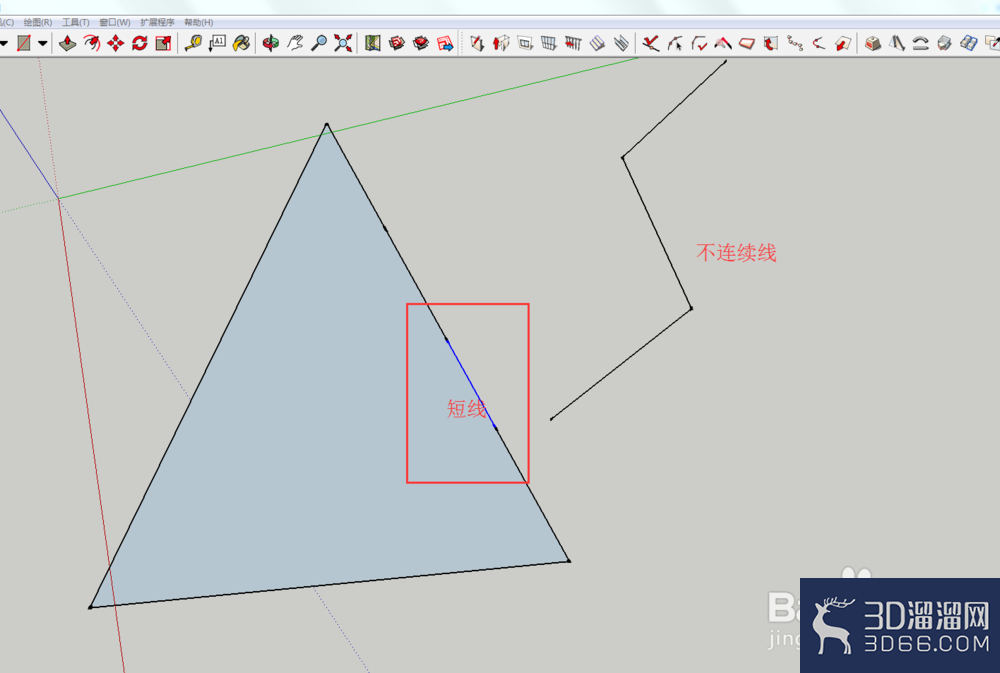
Task: Open the 工具(T) menu
Action: (75, 22)
